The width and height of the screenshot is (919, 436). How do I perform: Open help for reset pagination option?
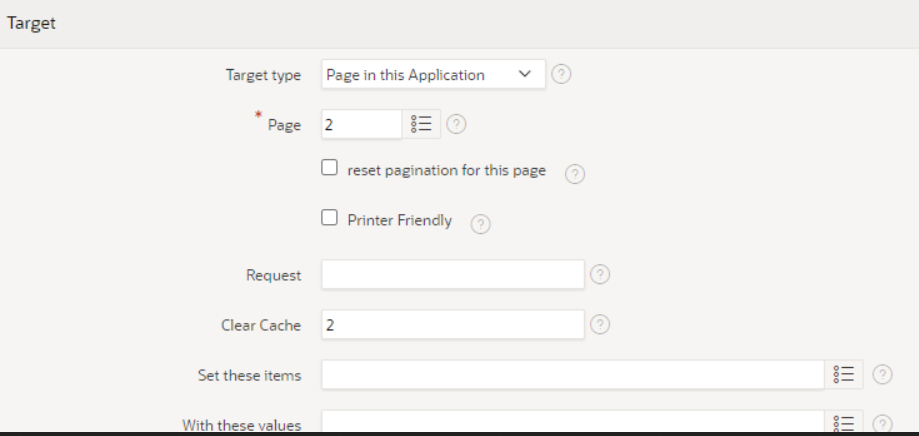tap(574, 174)
